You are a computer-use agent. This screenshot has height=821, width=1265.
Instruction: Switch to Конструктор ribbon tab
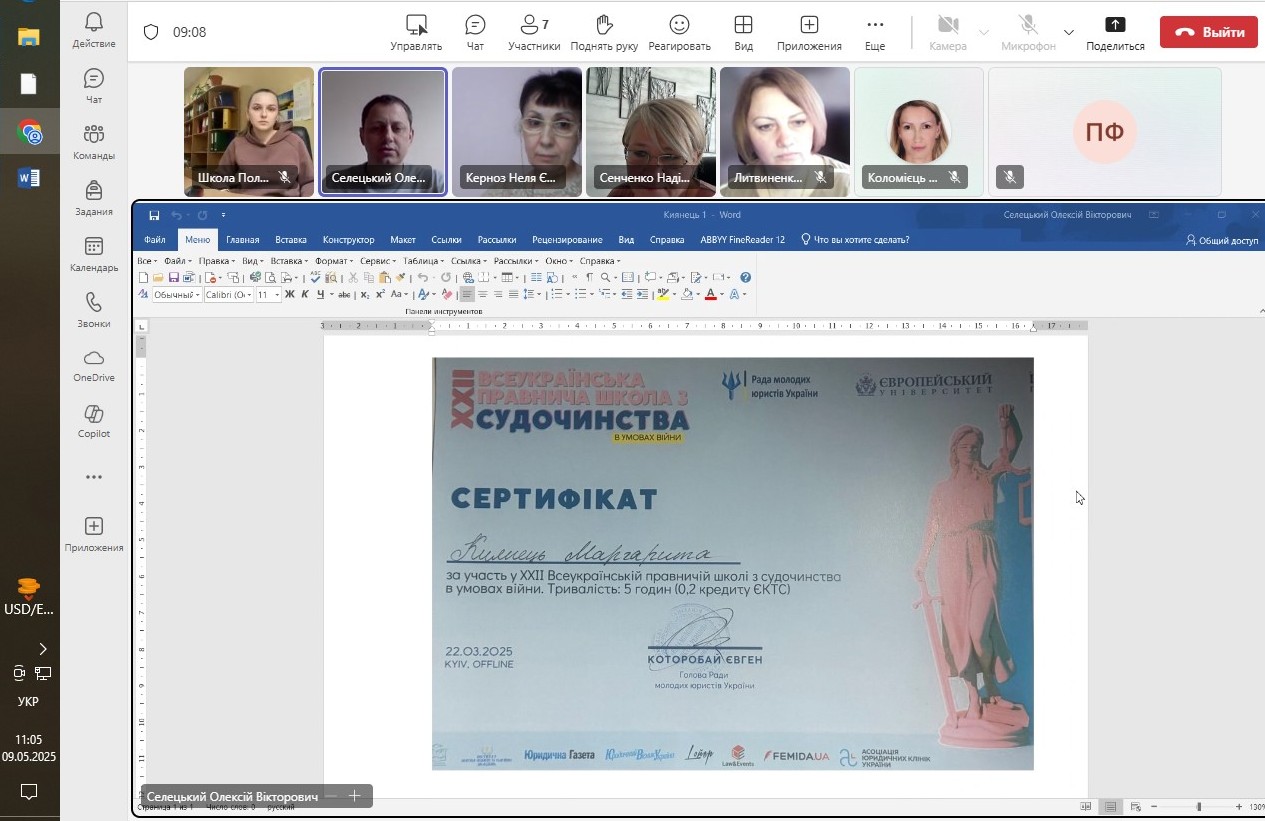tap(348, 240)
